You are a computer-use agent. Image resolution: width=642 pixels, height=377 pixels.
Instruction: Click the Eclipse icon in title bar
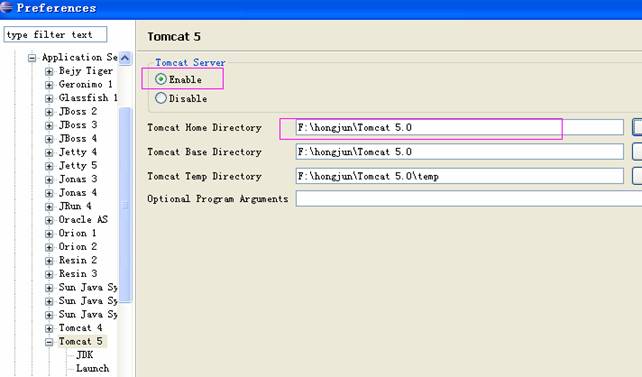click(6, 7)
